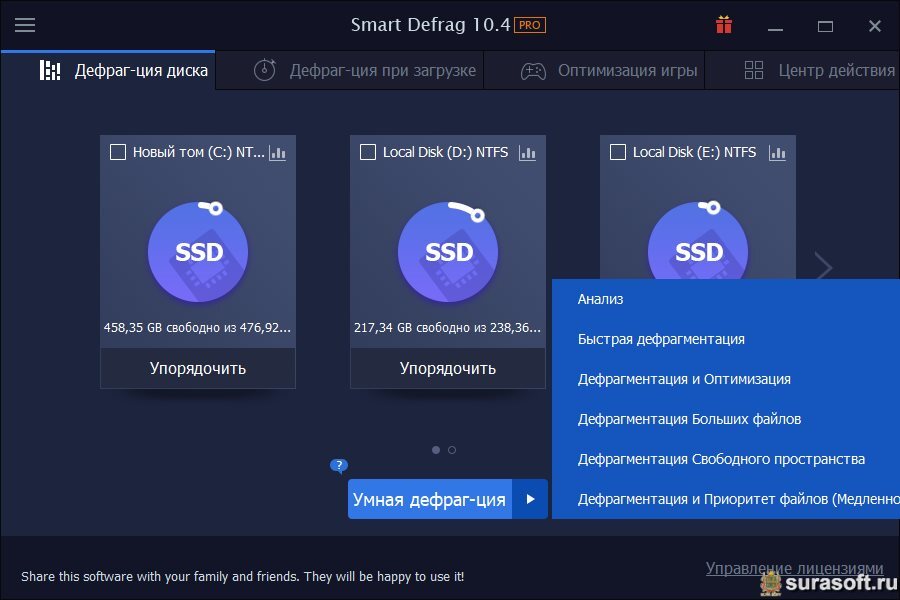Image resolution: width=900 pixels, height=600 pixels.
Task: Click the SSD disk graphic of drive E:
Action: (698, 241)
